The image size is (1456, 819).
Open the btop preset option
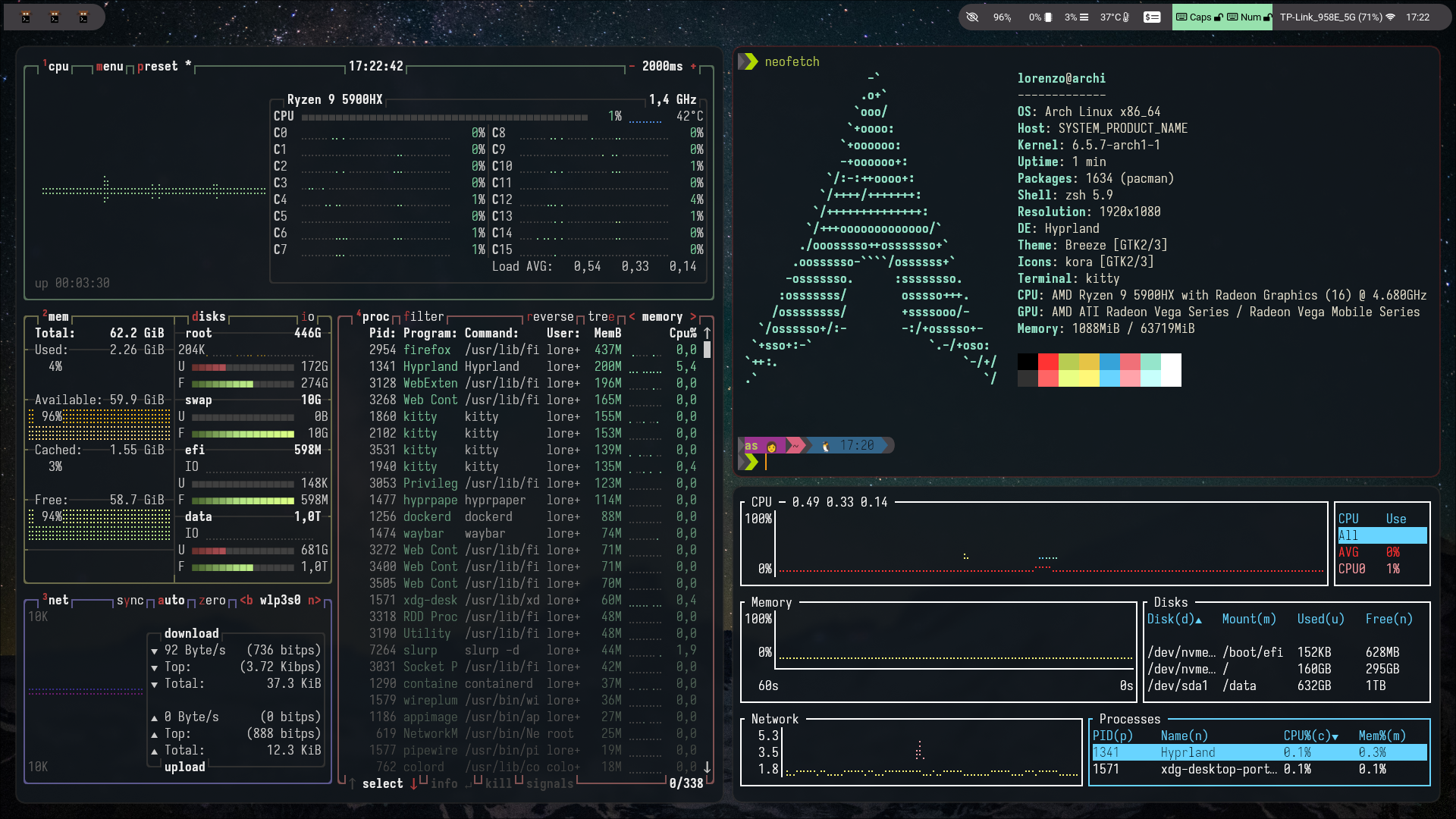click(x=158, y=66)
